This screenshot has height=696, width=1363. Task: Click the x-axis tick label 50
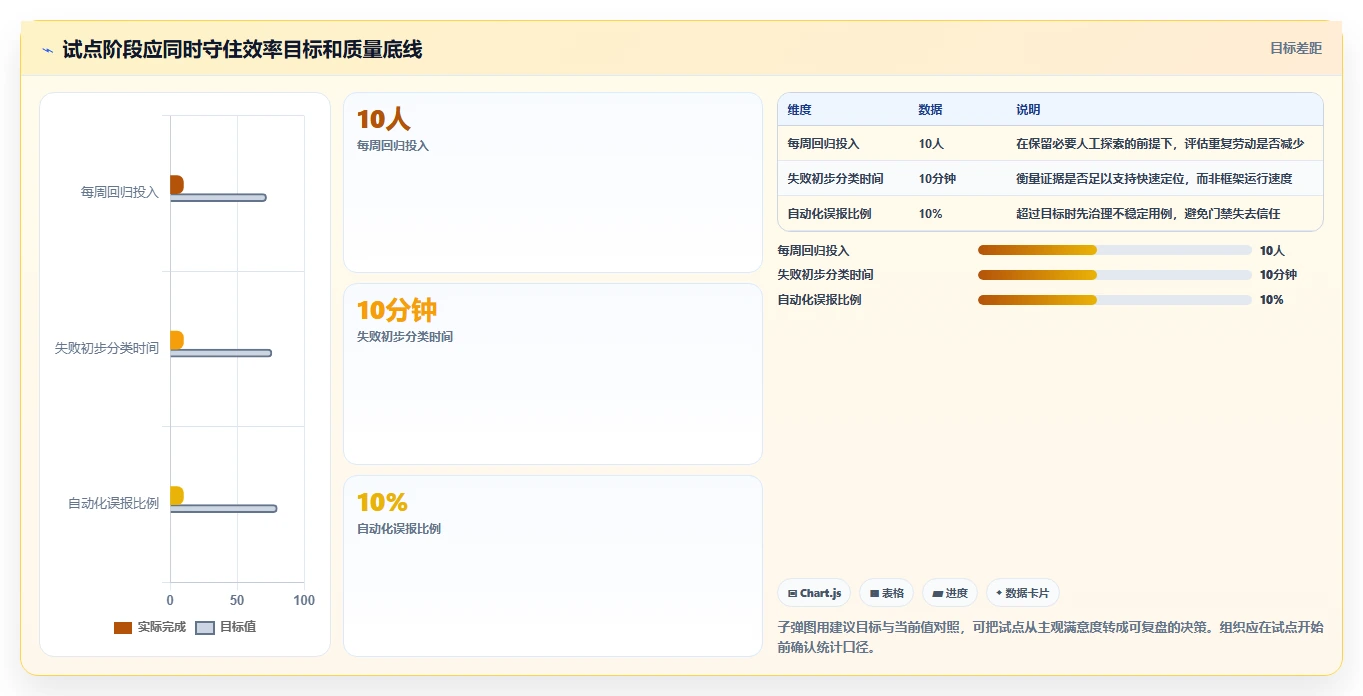click(x=237, y=600)
